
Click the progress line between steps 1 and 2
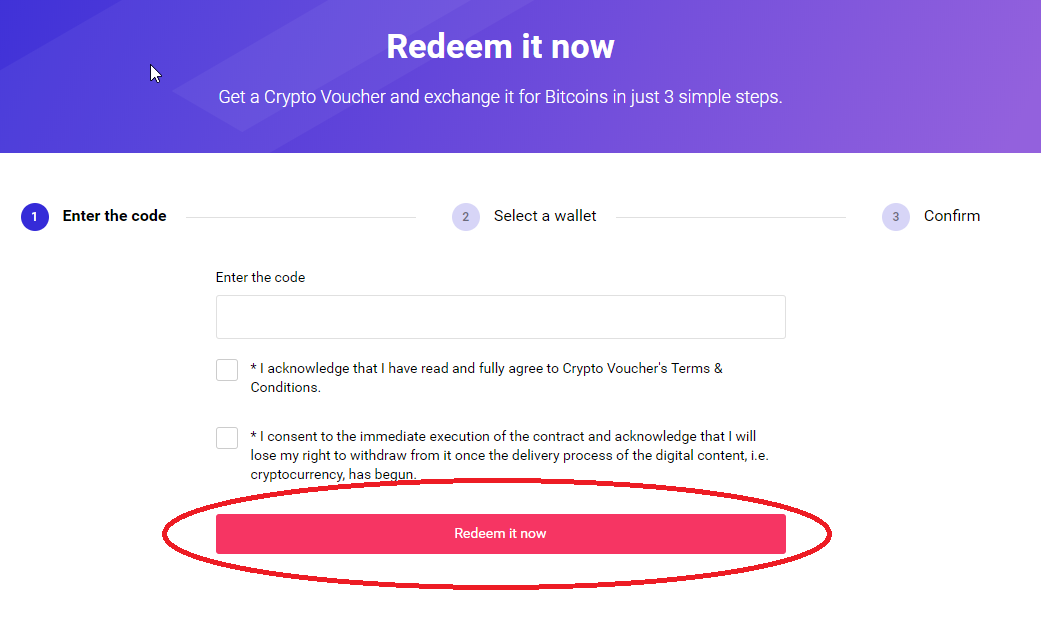tap(300, 217)
